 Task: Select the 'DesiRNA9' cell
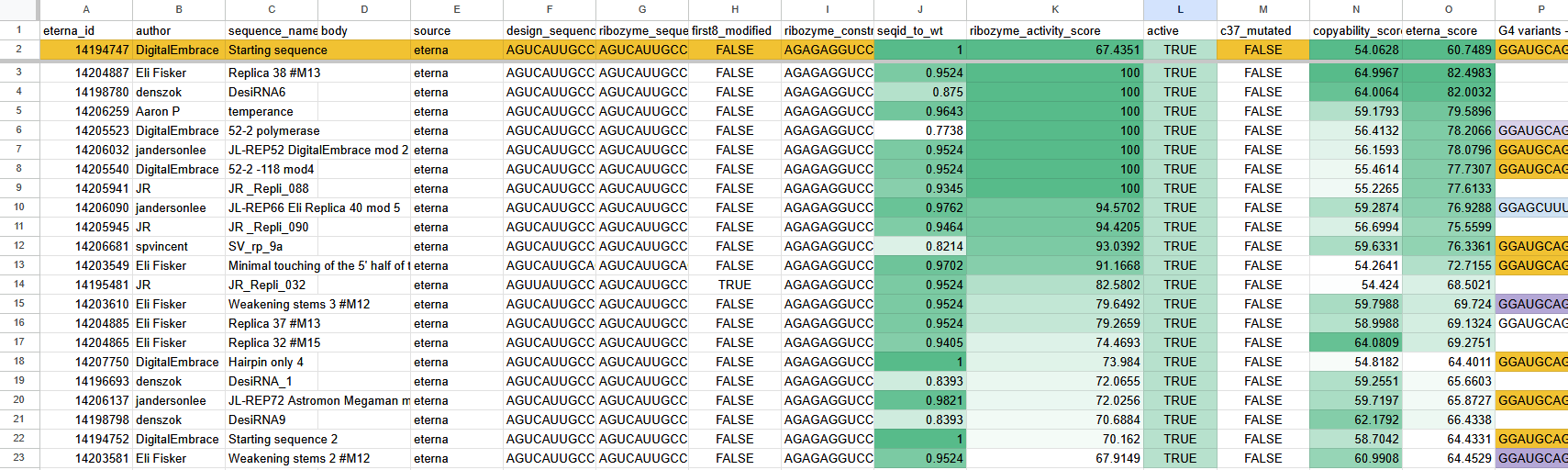tap(272, 420)
